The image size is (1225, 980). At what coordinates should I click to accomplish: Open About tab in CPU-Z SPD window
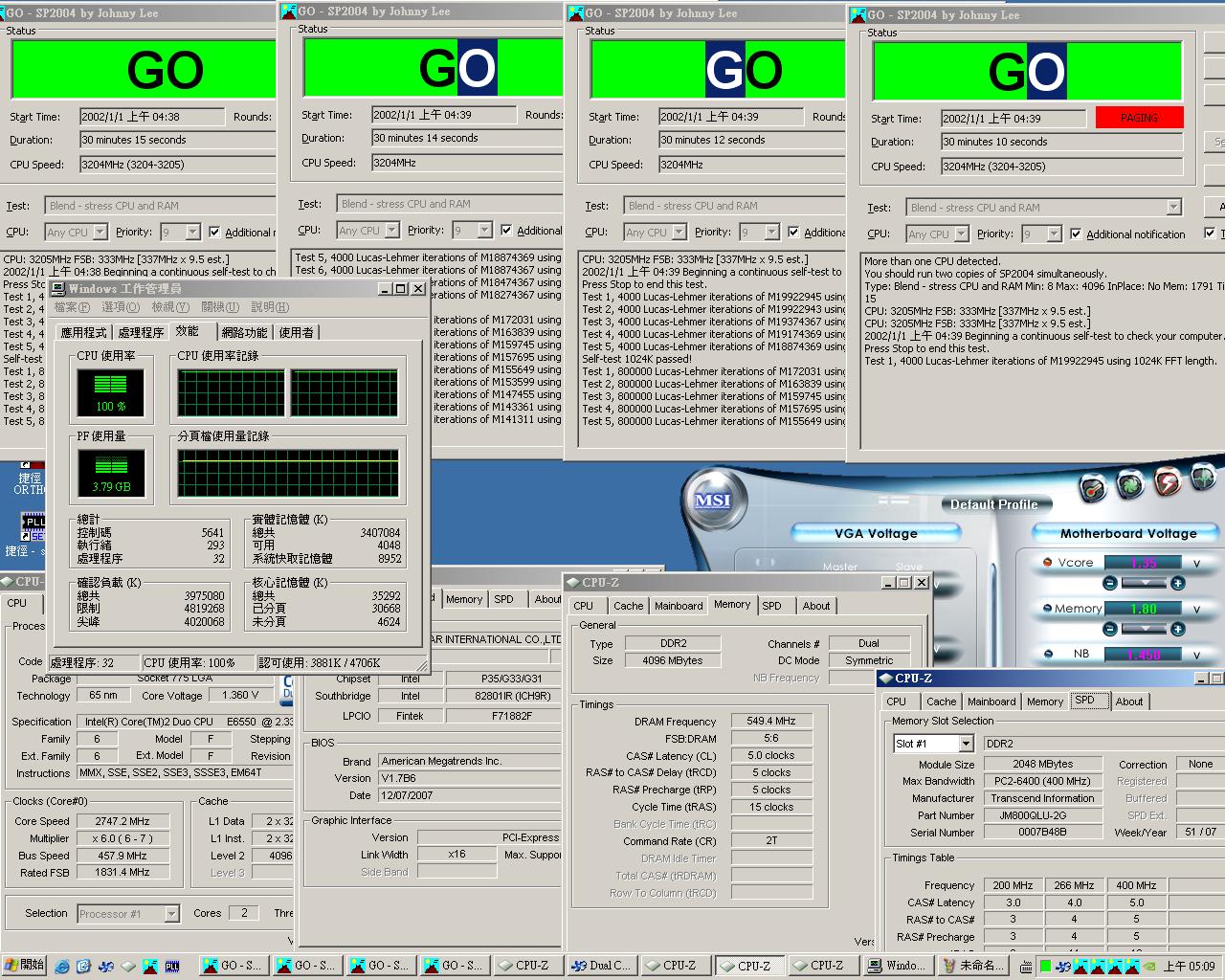click(x=1129, y=702)
